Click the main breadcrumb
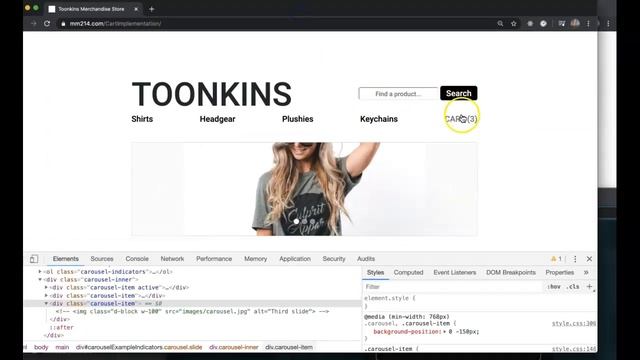The height and width of the screenshot is (360, 640). pyautogui.click(x=62, y=347)
